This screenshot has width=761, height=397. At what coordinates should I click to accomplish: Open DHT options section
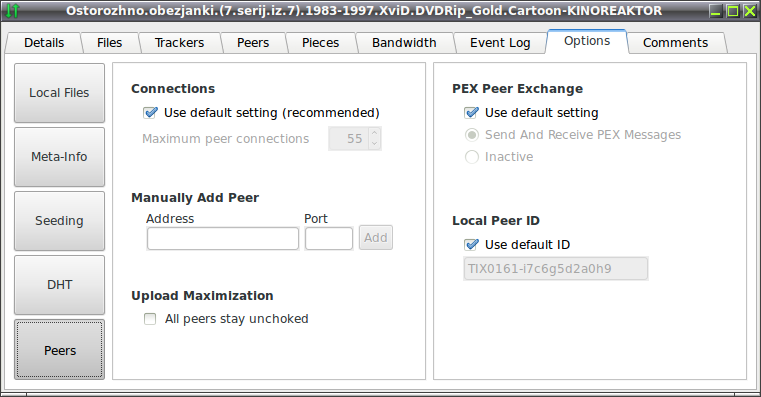[x=59, y=285]
